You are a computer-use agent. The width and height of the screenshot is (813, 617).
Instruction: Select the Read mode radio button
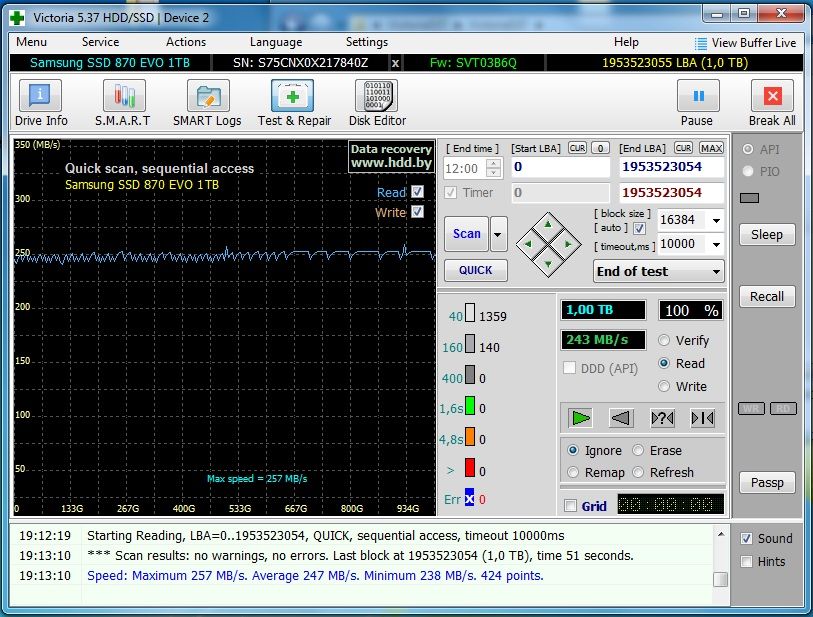(664, 363)
